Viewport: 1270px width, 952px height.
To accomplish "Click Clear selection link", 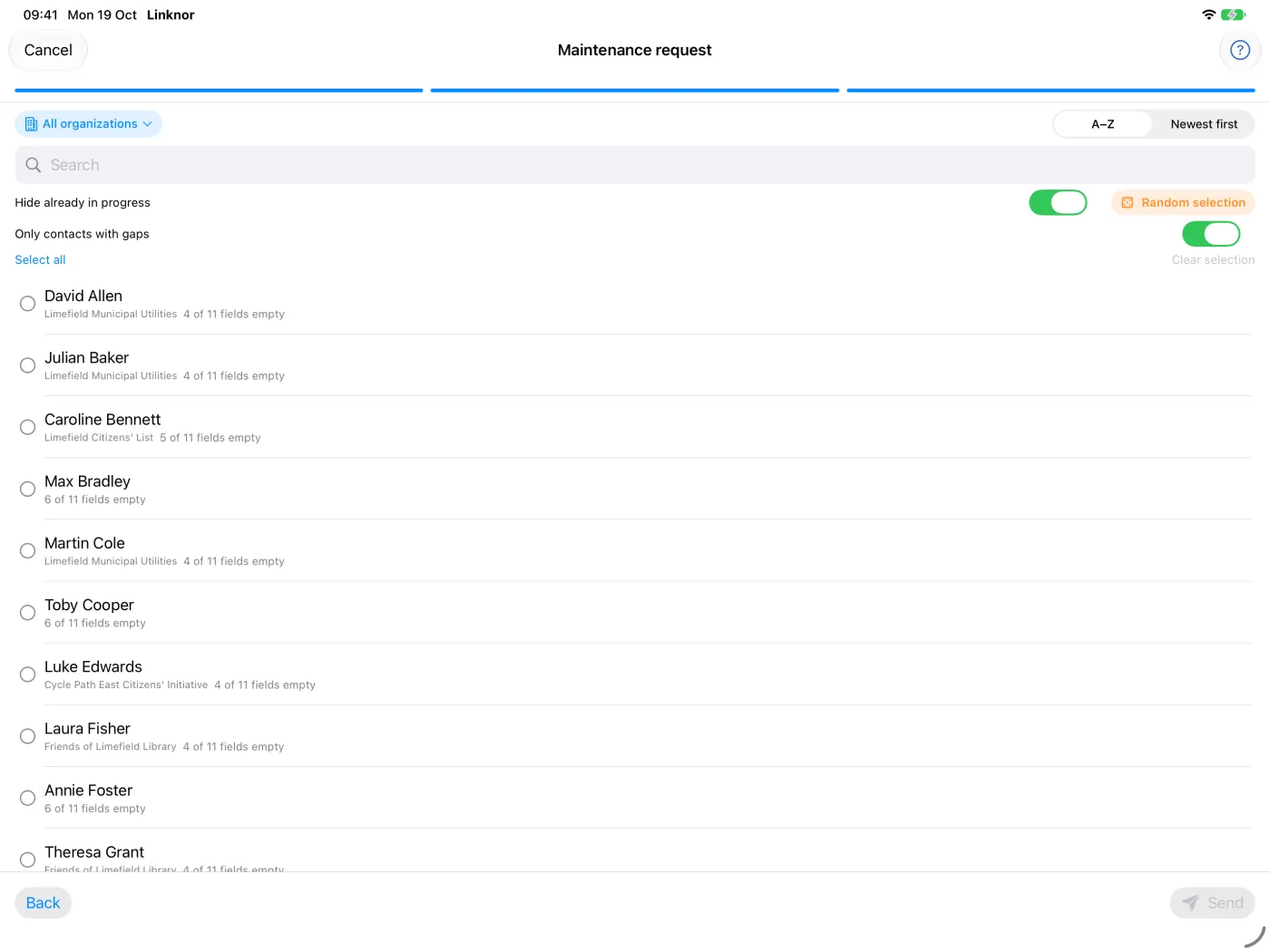I will click(1213, 260).
